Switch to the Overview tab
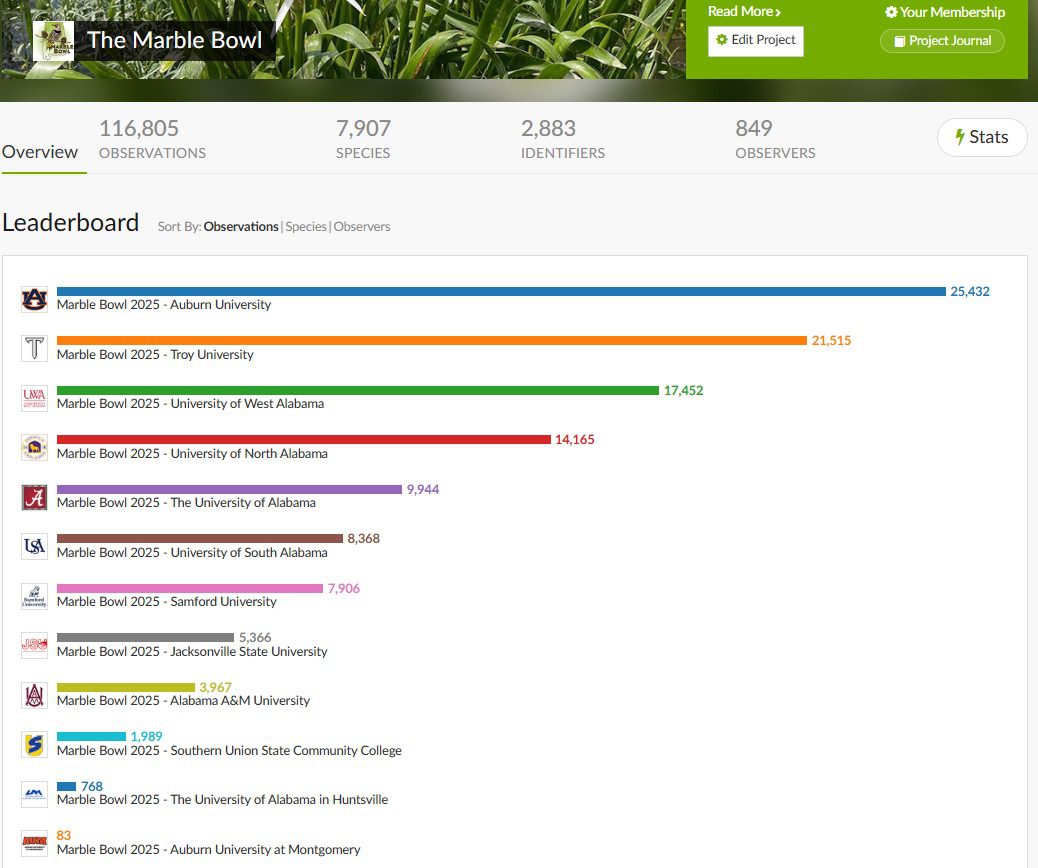Image resolution: width=1038 pixels, height=868 pixels. click(x=40, y=152)
